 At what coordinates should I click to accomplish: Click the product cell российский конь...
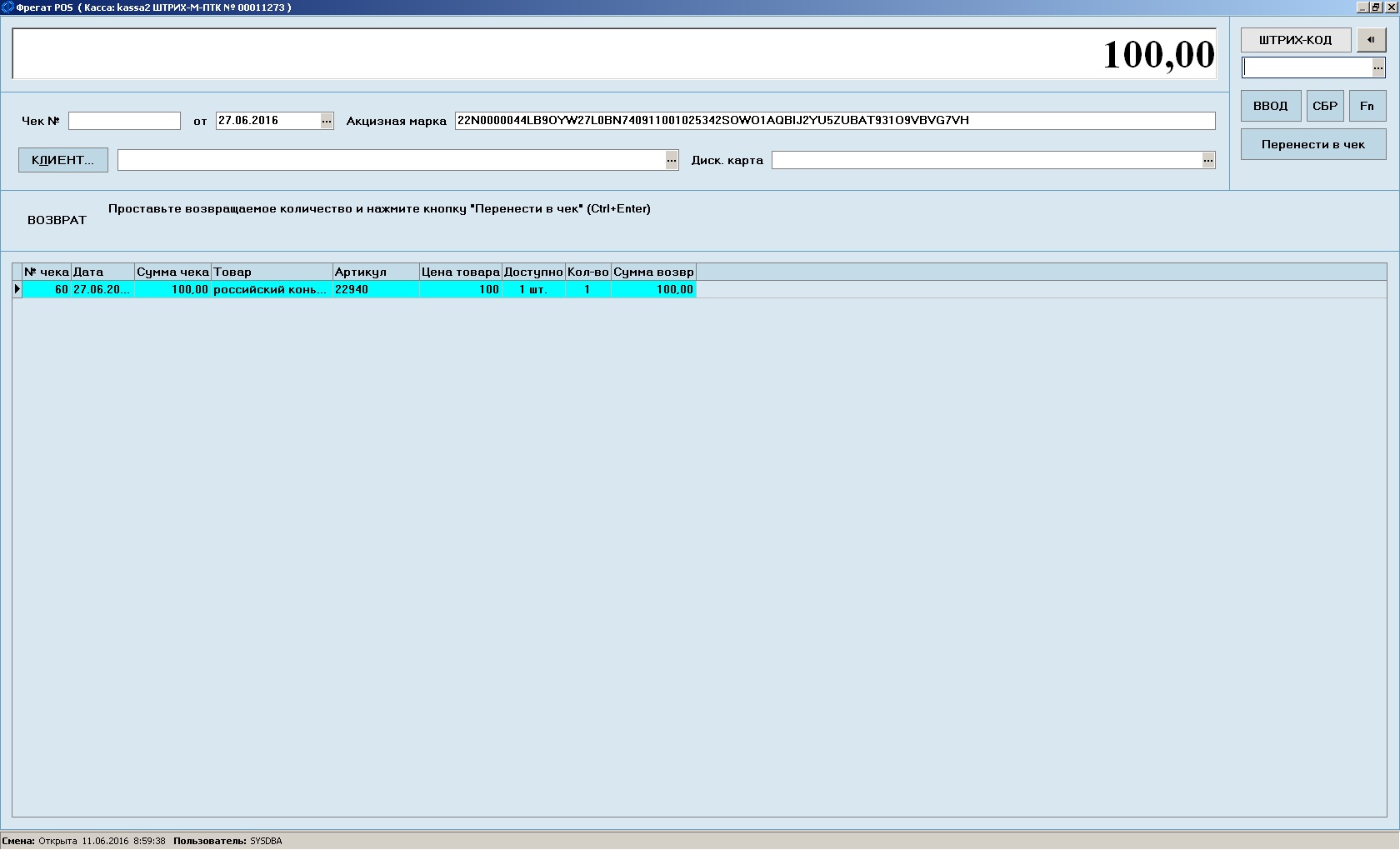[272, 289]
